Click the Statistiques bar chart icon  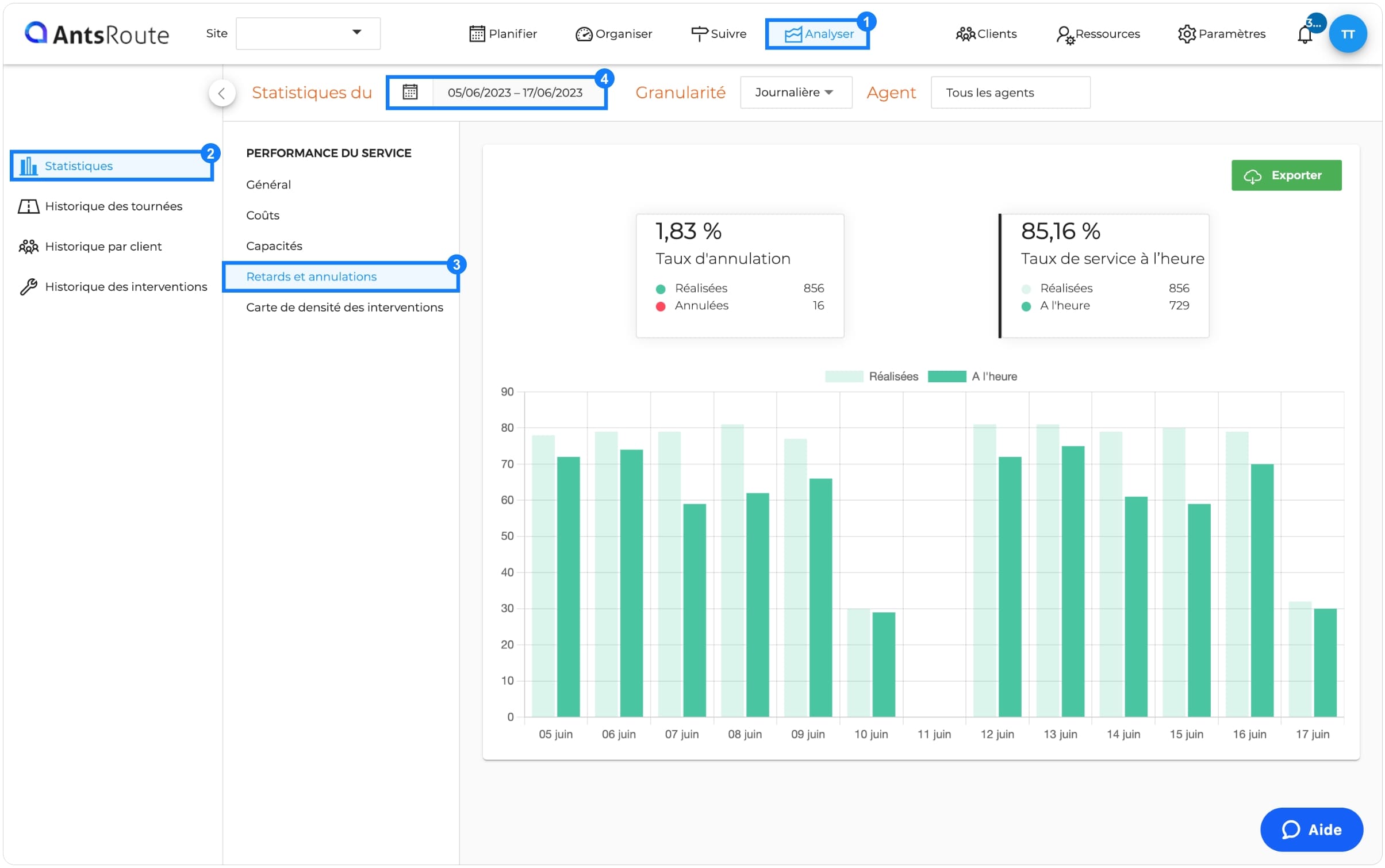(28, 166)
